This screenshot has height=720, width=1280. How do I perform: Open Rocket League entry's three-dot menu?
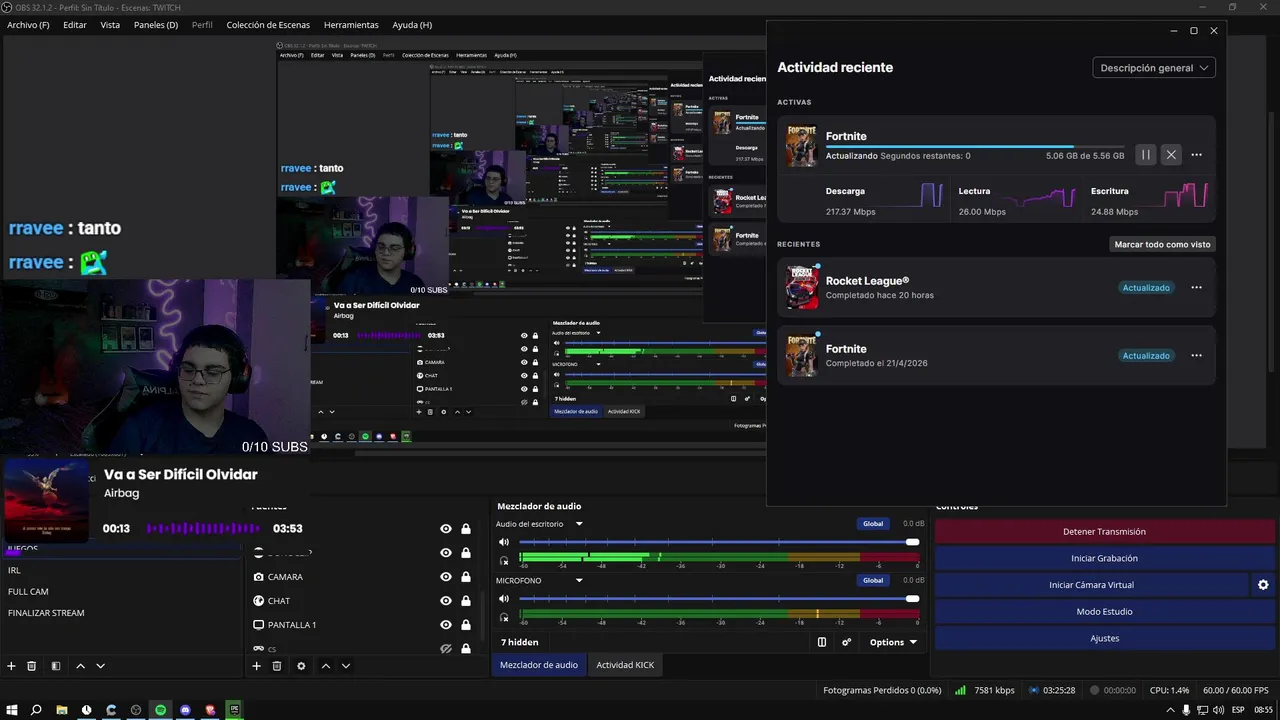1196,288
